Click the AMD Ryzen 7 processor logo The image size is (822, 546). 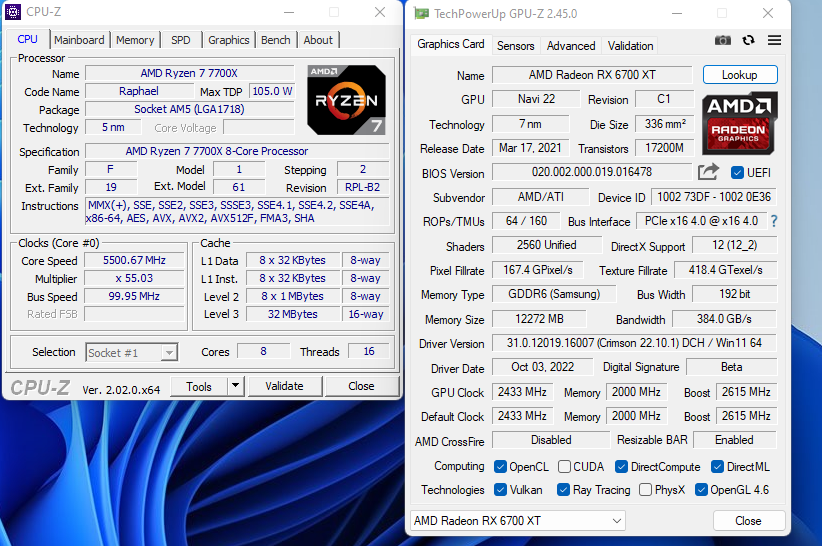pos(346,99)
